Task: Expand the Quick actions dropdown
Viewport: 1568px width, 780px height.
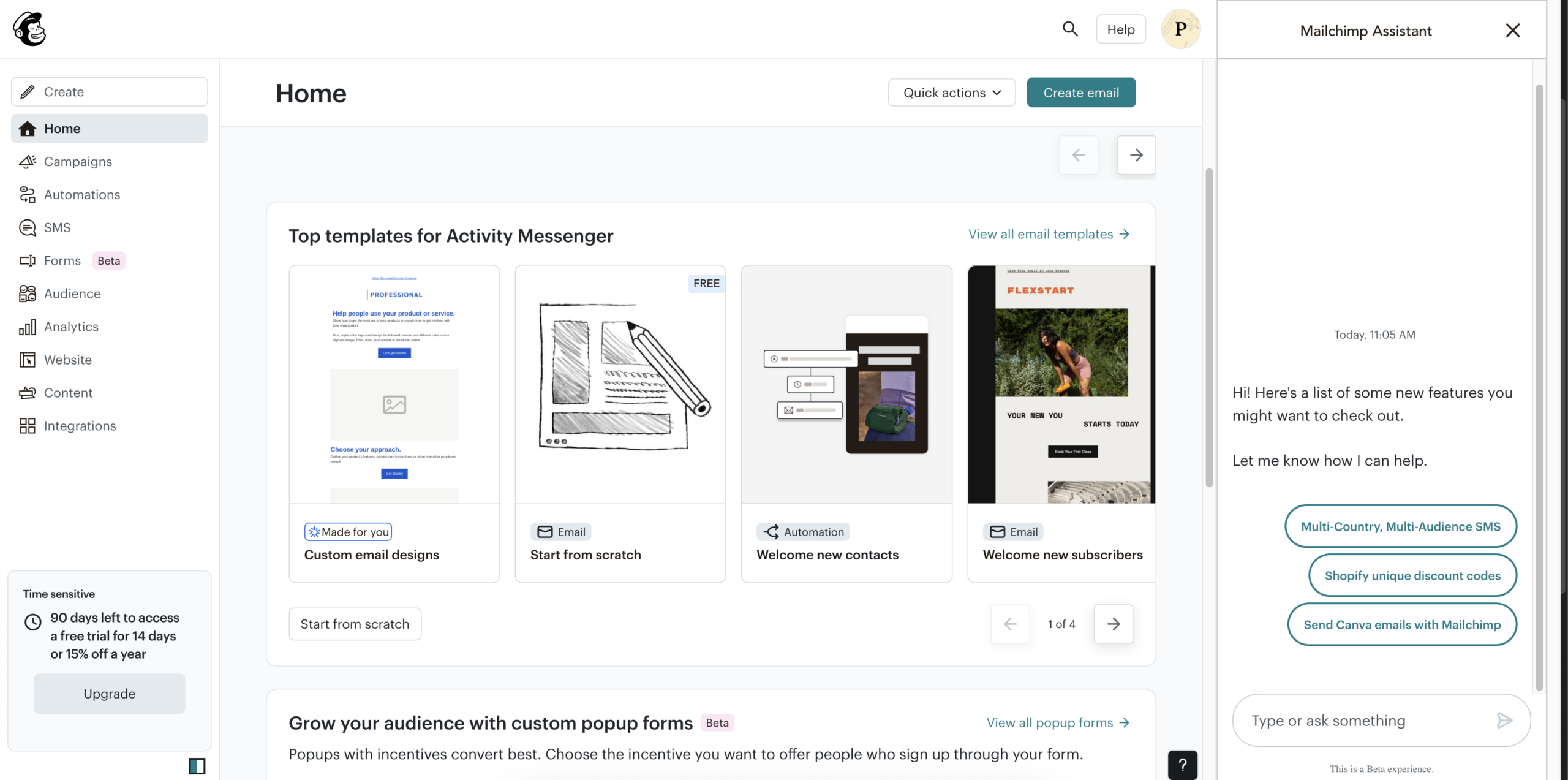Action: (x=951, y=93)
